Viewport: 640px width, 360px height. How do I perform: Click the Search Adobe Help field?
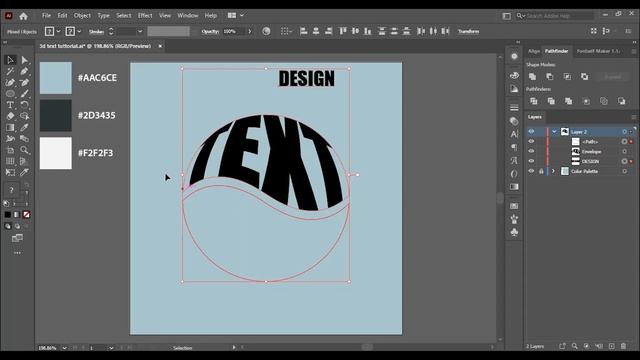coord(555,16)
